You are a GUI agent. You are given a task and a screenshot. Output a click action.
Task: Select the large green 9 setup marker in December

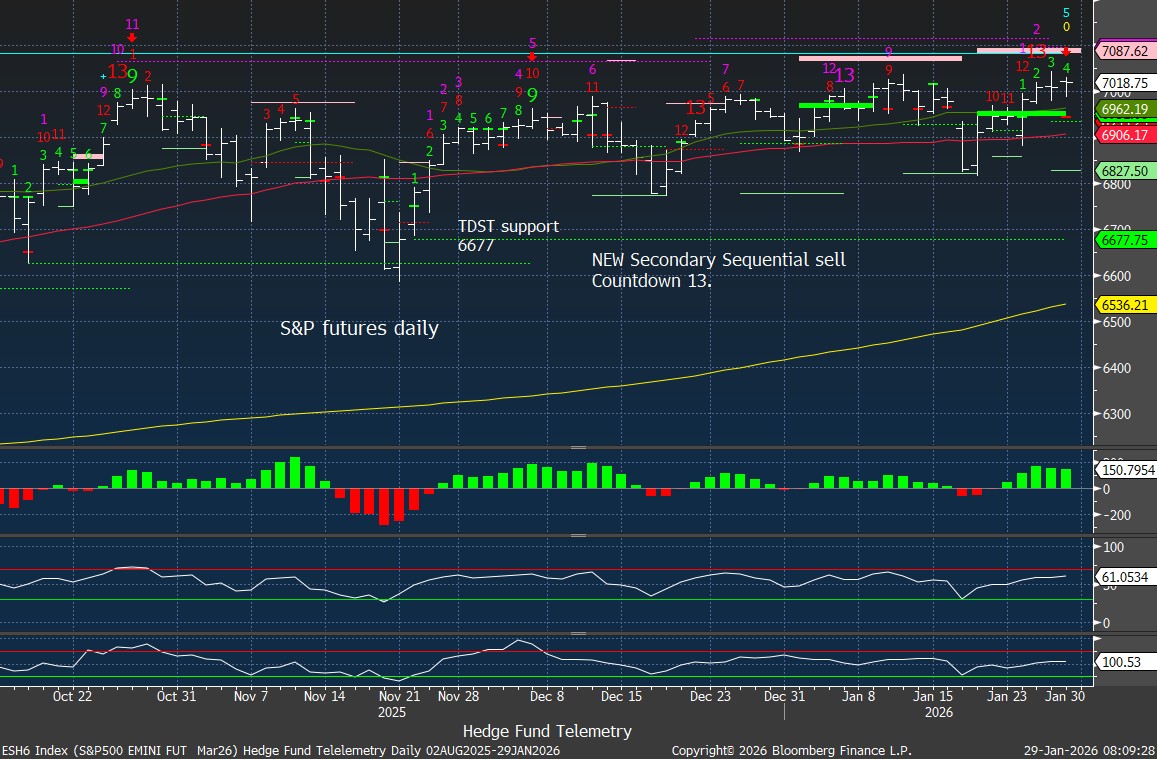click(533, 95)
